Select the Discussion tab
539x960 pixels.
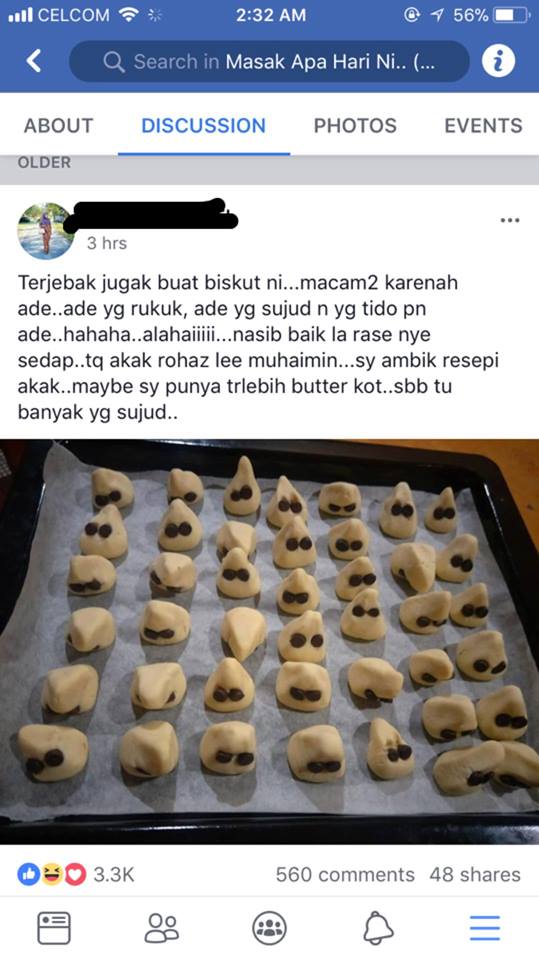coord(203,126)
